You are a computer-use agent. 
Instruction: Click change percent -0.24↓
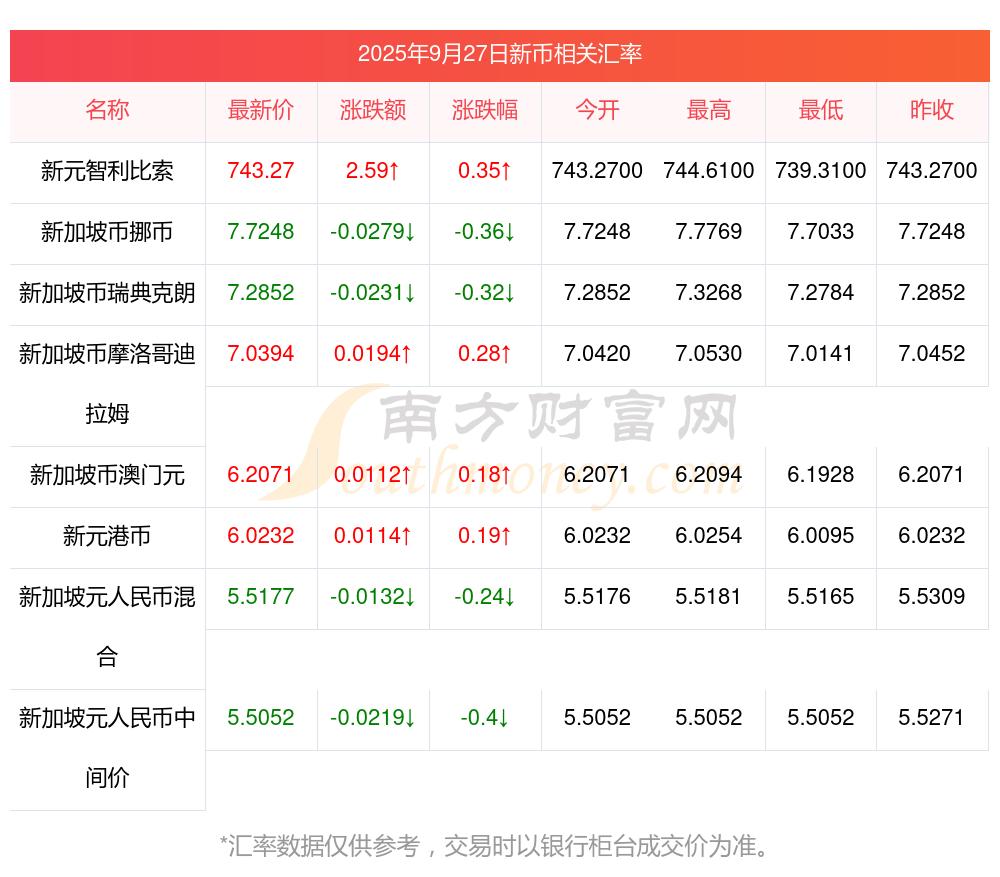(x=484, y=596)
